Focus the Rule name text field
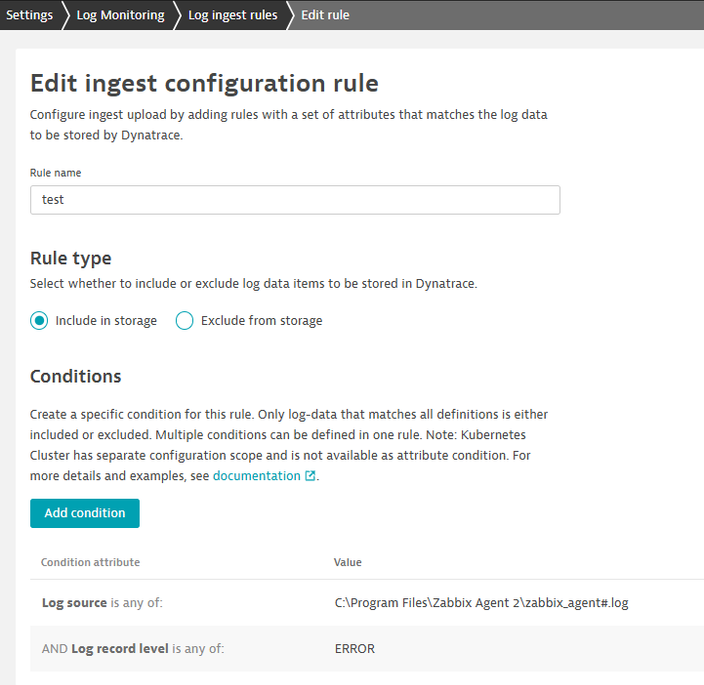The width and height of the screenshot is (704, 685). [295, 199]
